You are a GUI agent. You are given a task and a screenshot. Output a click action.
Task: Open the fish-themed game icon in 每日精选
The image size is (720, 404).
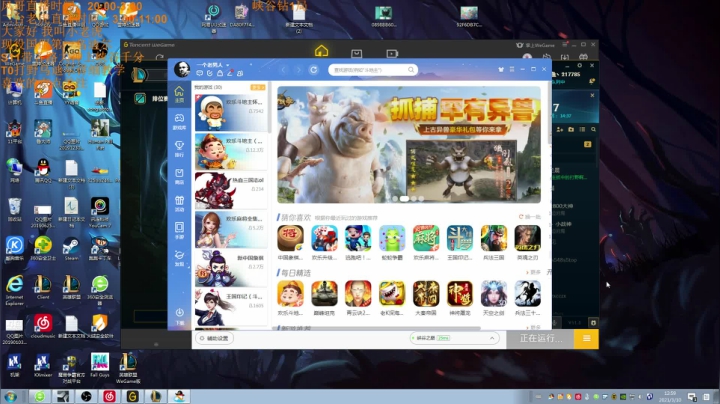click(x=392, y=294)
